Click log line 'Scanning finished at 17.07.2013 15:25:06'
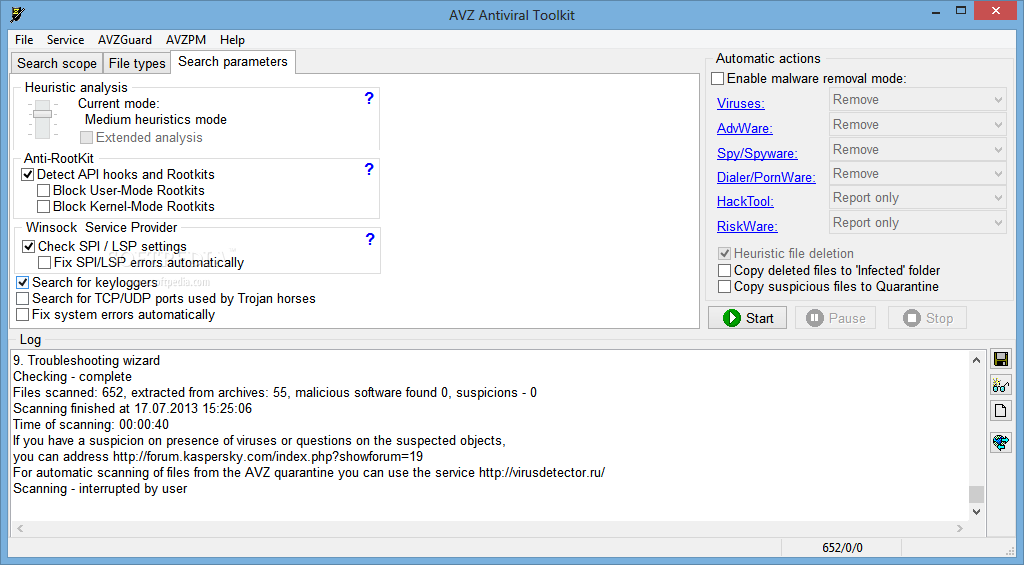The width and height of the screenshot is (1024, 565). click(x=133, y=409)
